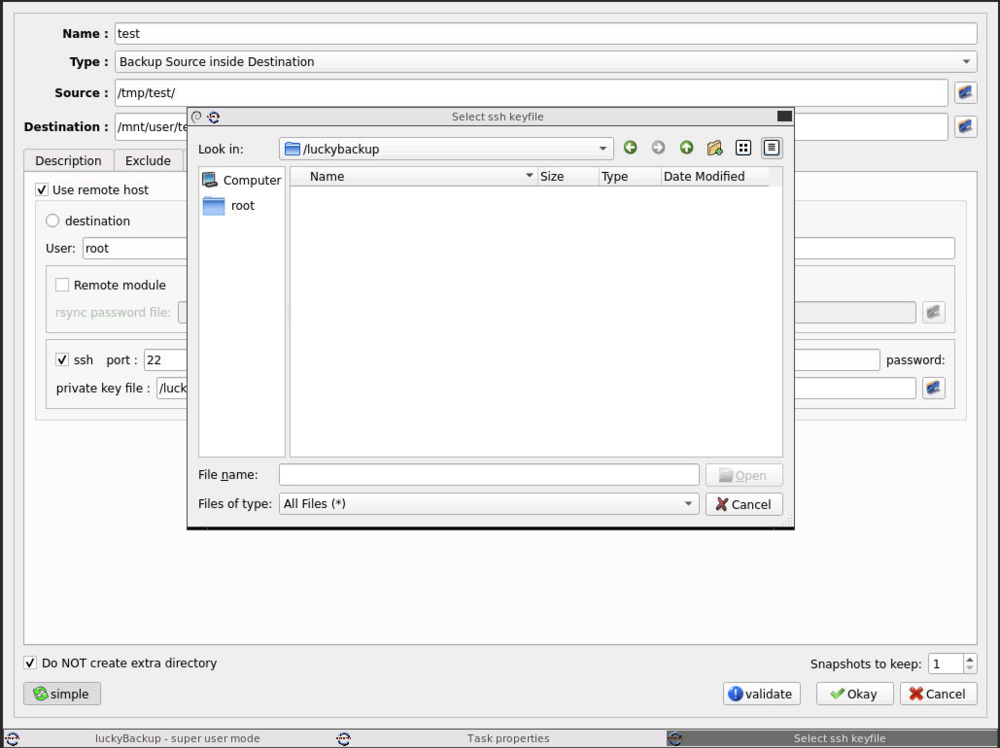The height and width of the screenshot is (748, 1000).
Task: Toggle Do NOT create extra directory
Action: tap(30, 663)
